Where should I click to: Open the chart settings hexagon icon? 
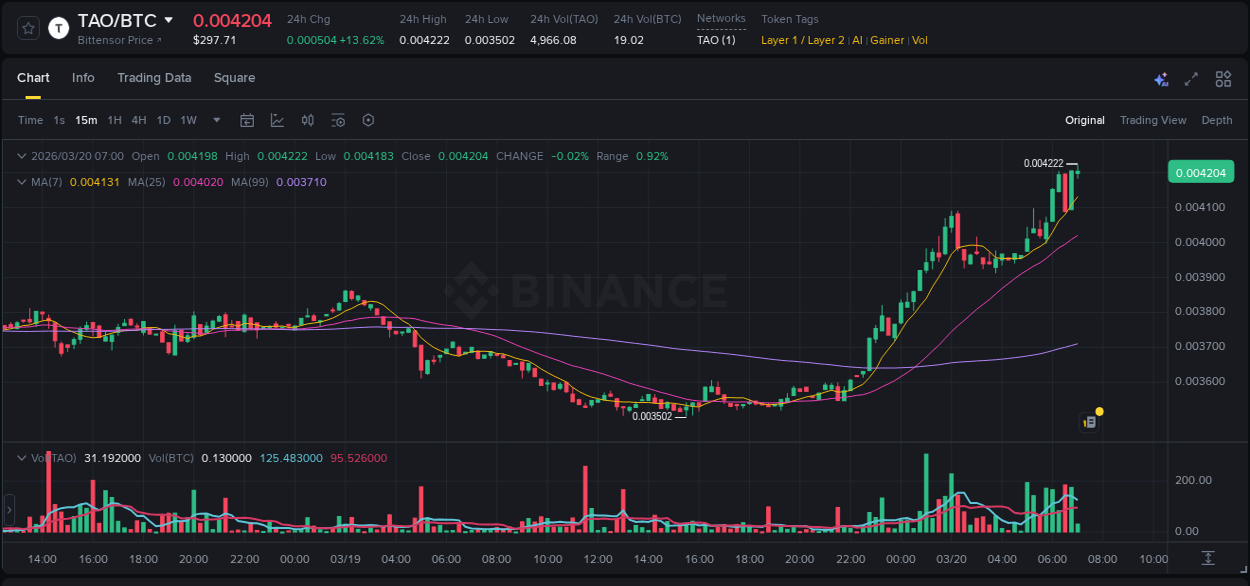[x=368, y=120]
